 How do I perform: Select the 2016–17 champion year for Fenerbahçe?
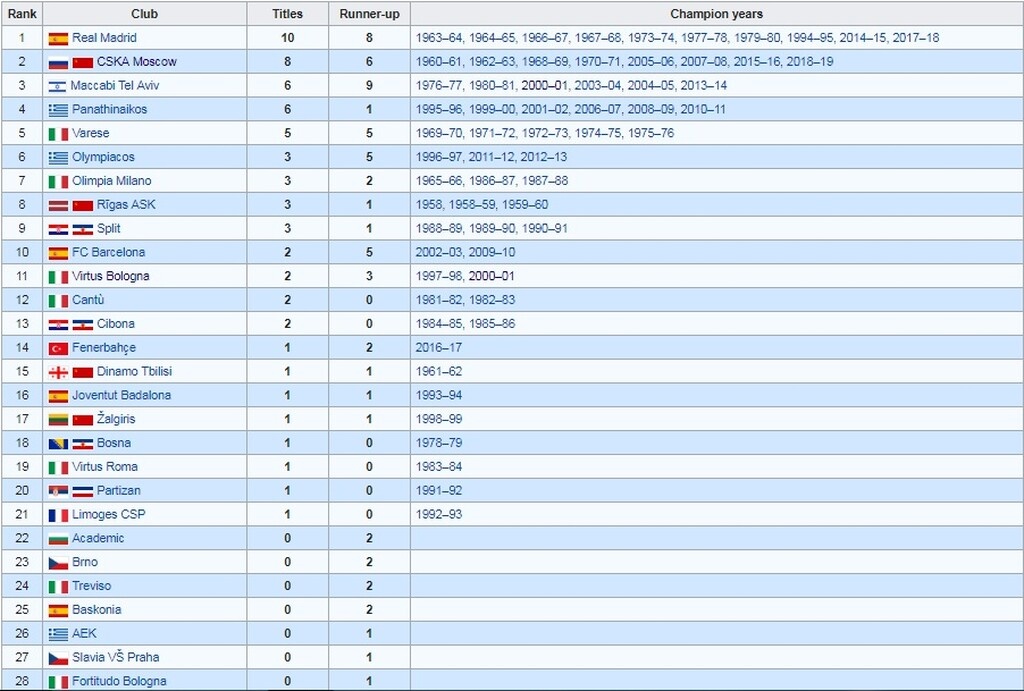coord(438,348)
